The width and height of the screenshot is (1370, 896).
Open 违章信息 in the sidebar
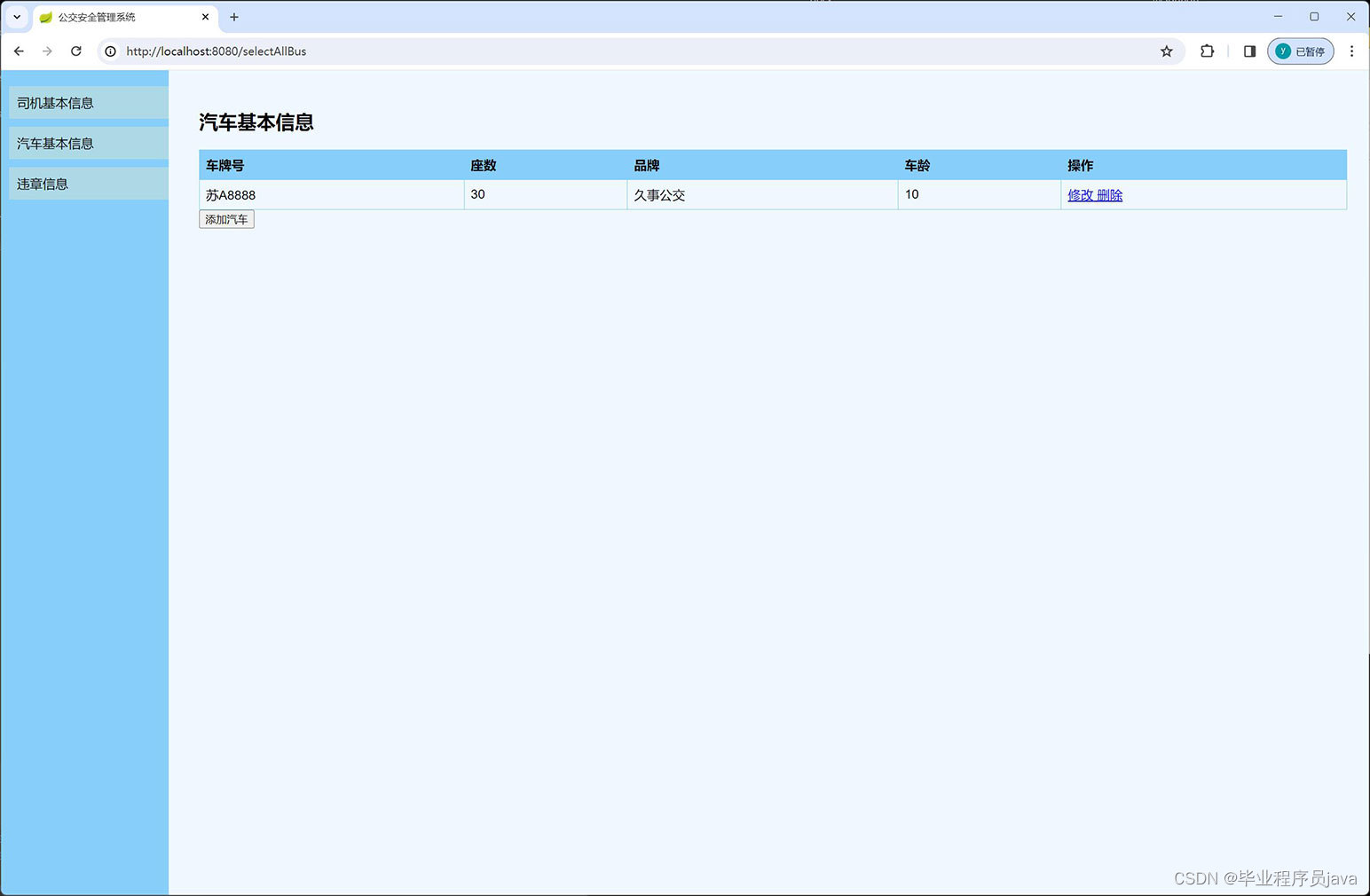(89, 184)
